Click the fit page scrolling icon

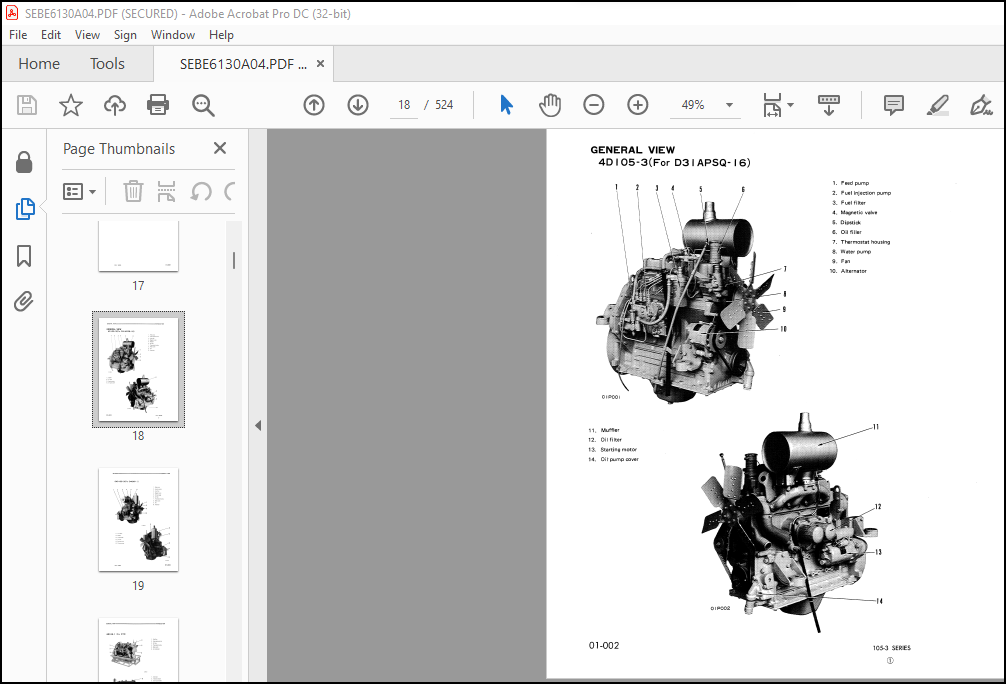tap(772, 105)
